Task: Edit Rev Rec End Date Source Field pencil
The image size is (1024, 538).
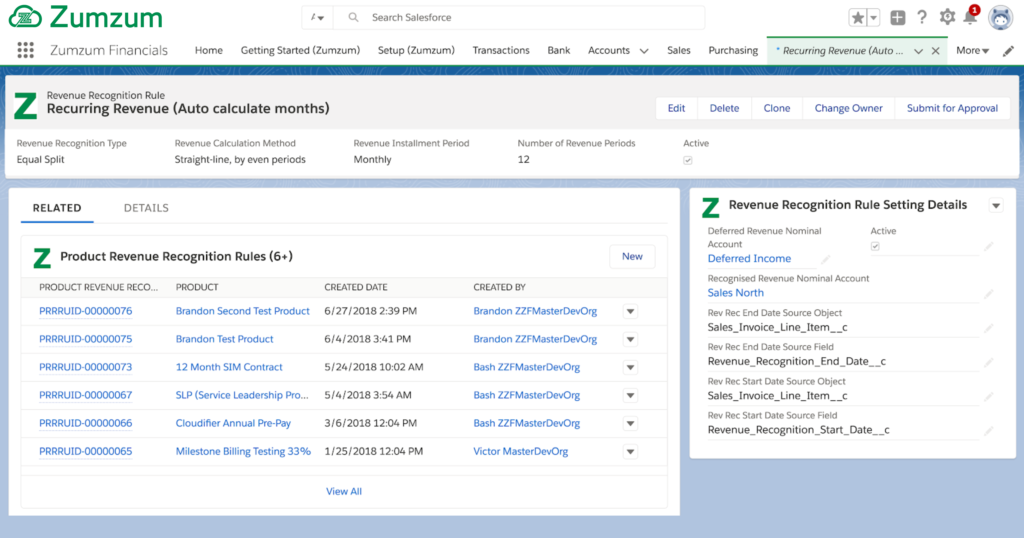Action: coord(989,362)
